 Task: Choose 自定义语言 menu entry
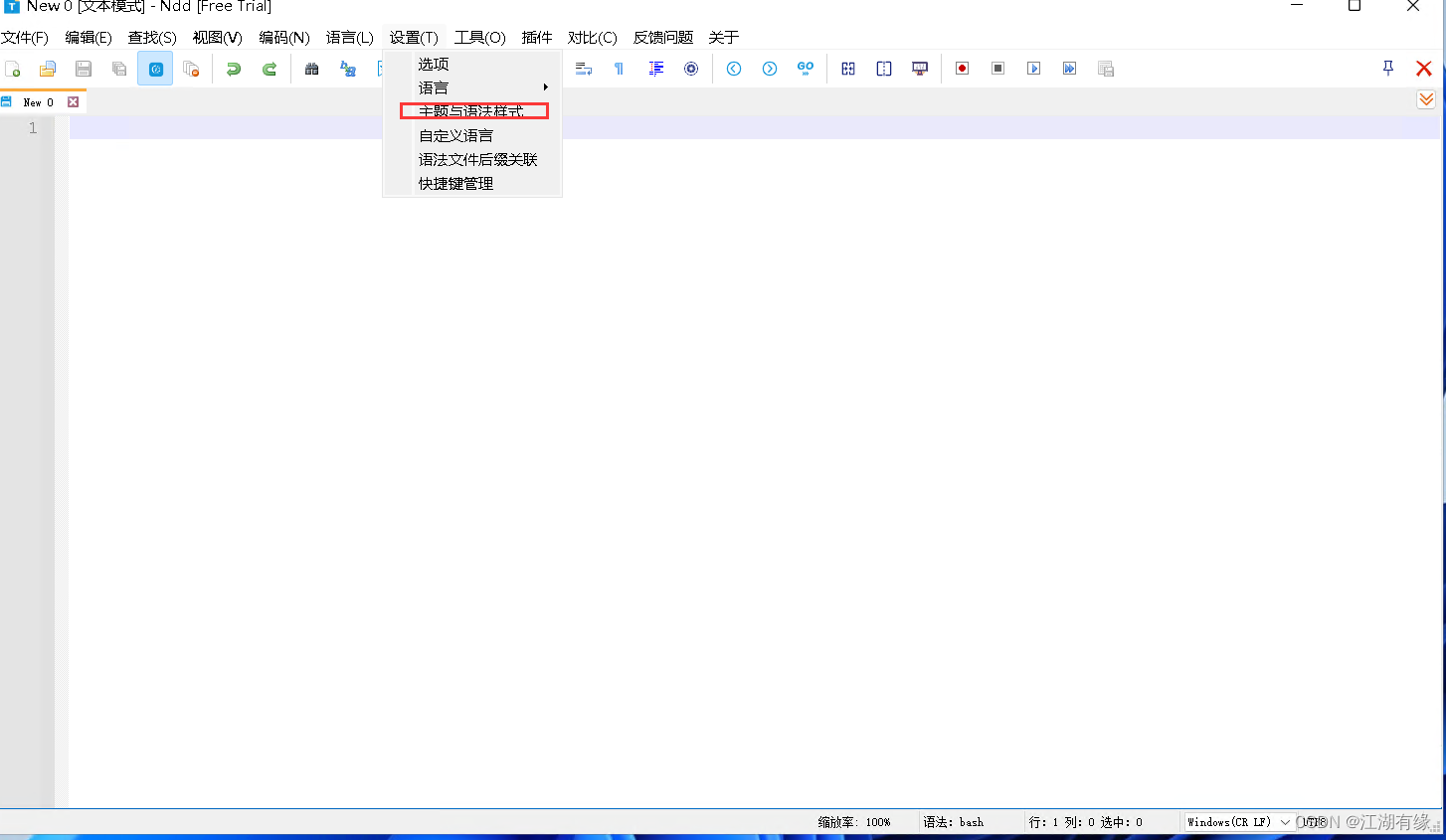click(x=472, y=135)
